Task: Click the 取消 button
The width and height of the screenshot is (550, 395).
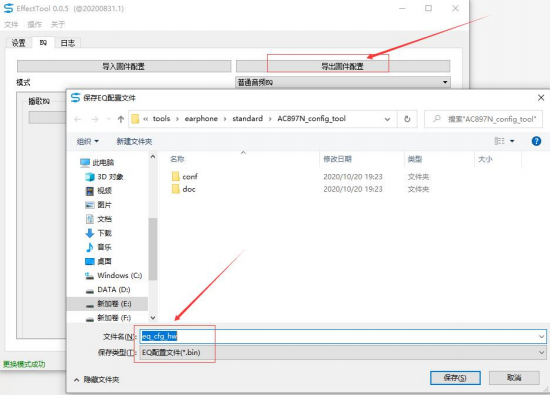Action: coord(514,377)
